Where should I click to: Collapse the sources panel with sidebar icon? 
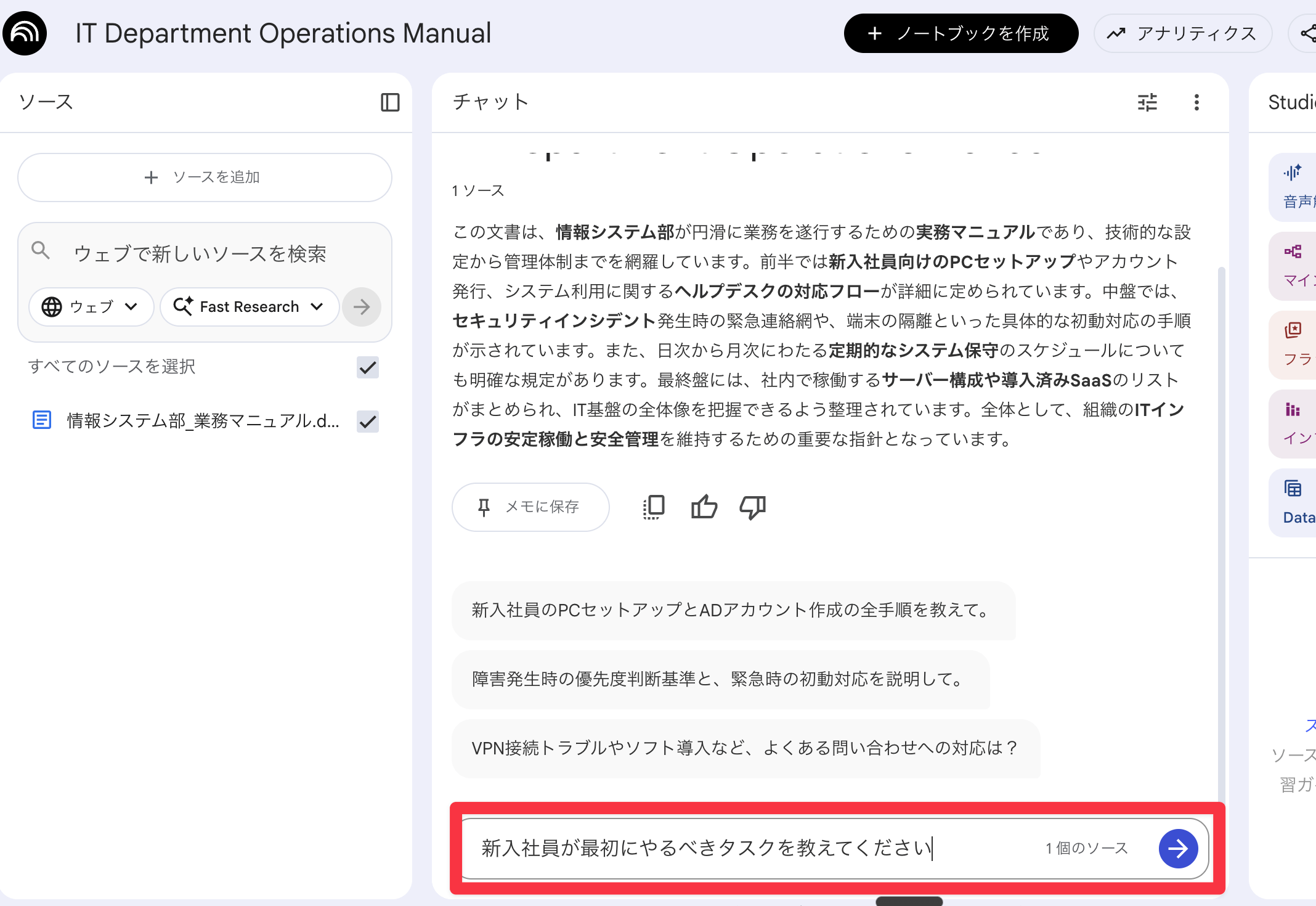[390, 102]
